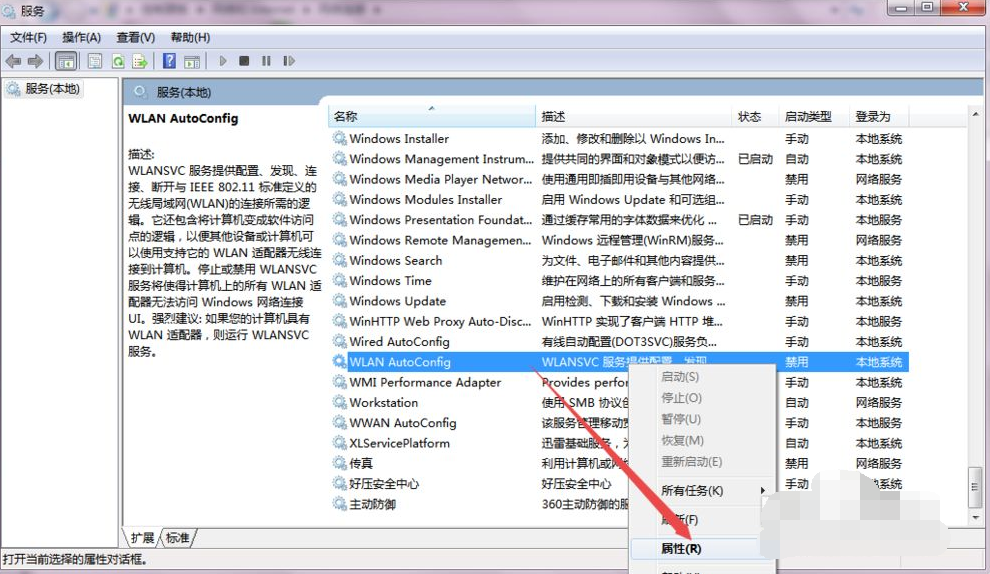The width and height of the screenshot is (990, 574).
Task: Select 服务(本地) in the left tree
Action: [x=52, y=89]
